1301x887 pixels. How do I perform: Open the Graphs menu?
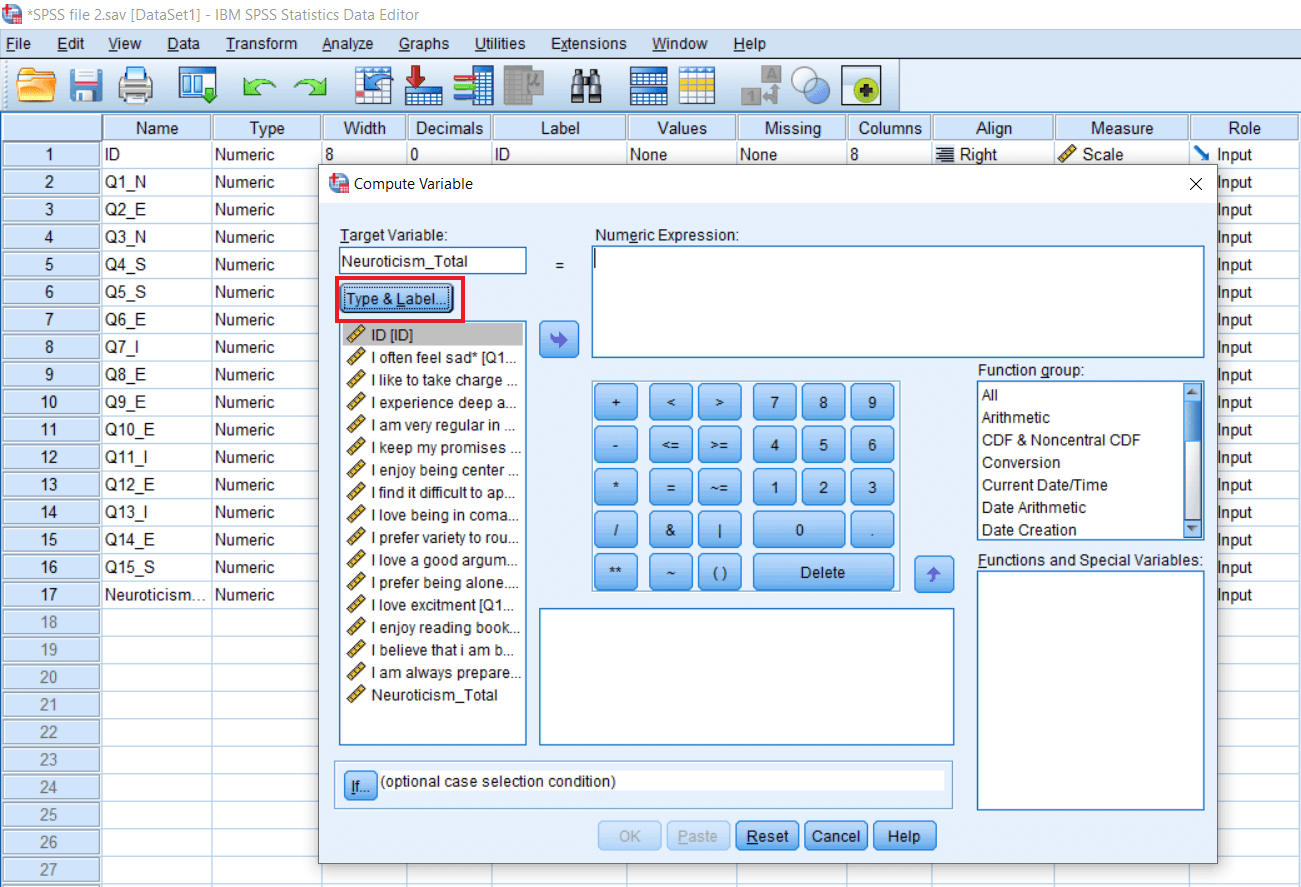(423, 44)
